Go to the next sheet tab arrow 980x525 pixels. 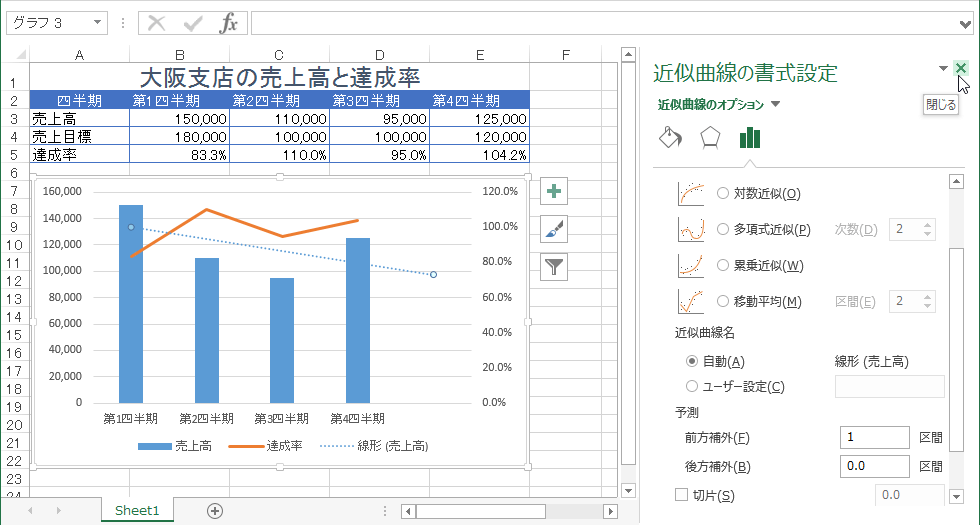(x=58, y=511)
